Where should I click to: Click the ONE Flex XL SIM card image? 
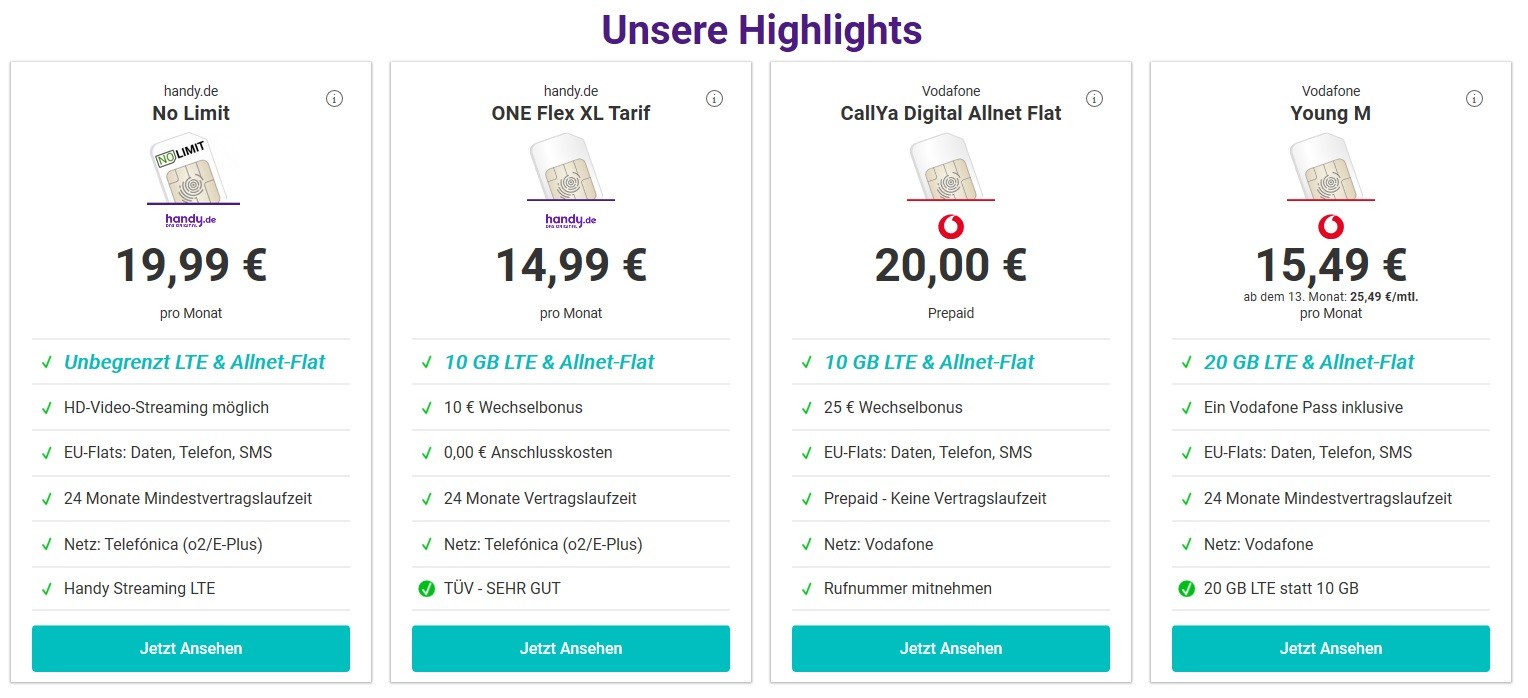[571, 168]
